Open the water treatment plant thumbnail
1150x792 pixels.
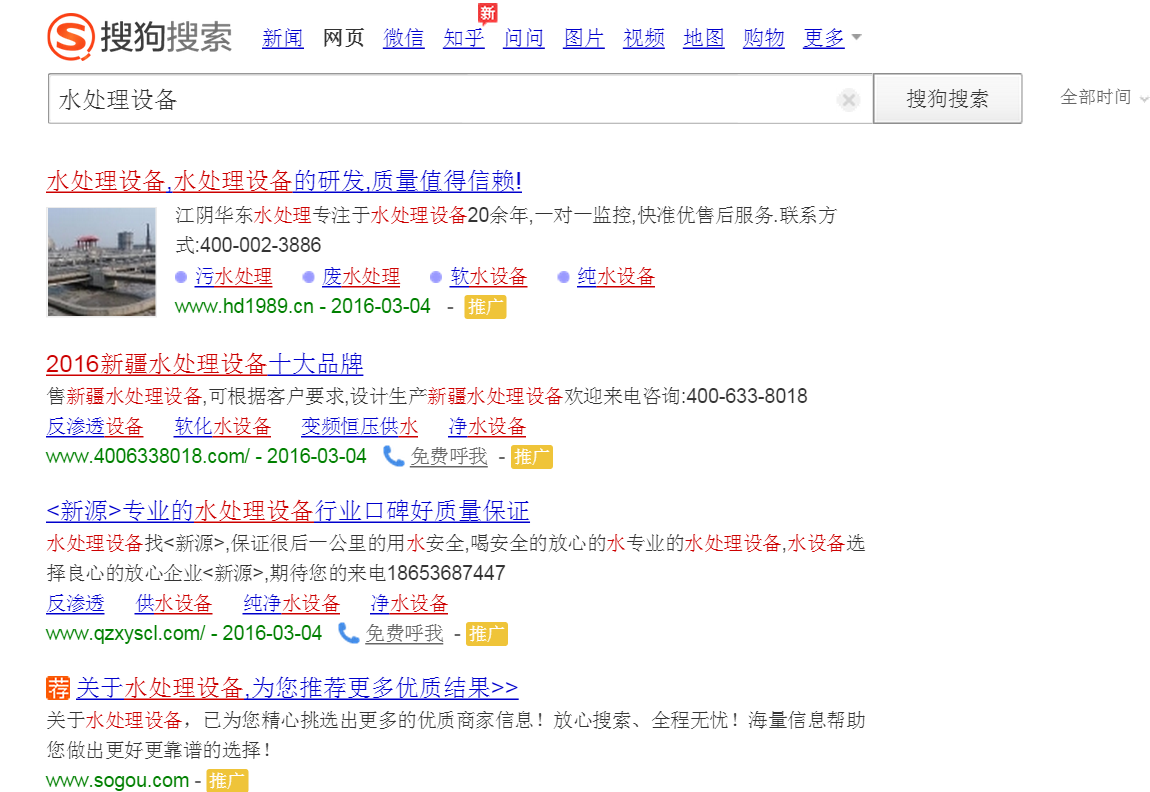pyautogui.click(x=102, y=262)
